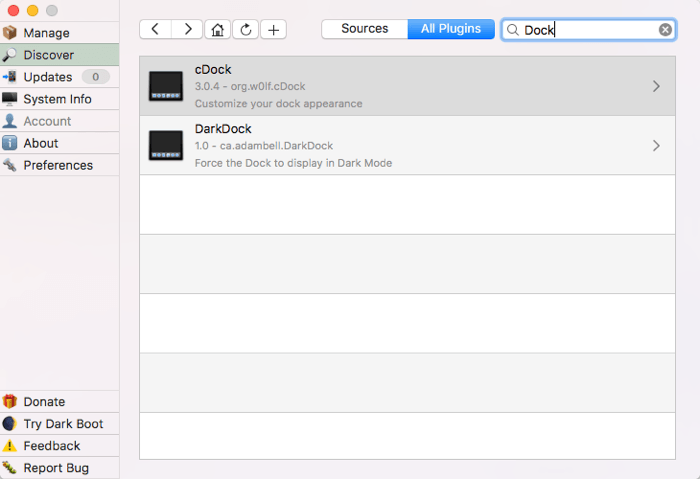Click the plus button to add source
The width and height of the screenshot is (700, 479).
pos(273,29)
